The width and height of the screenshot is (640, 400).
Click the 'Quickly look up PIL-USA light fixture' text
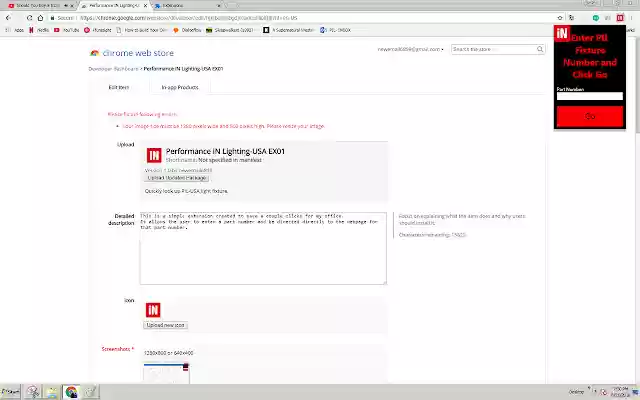click(x=187, y=191)
